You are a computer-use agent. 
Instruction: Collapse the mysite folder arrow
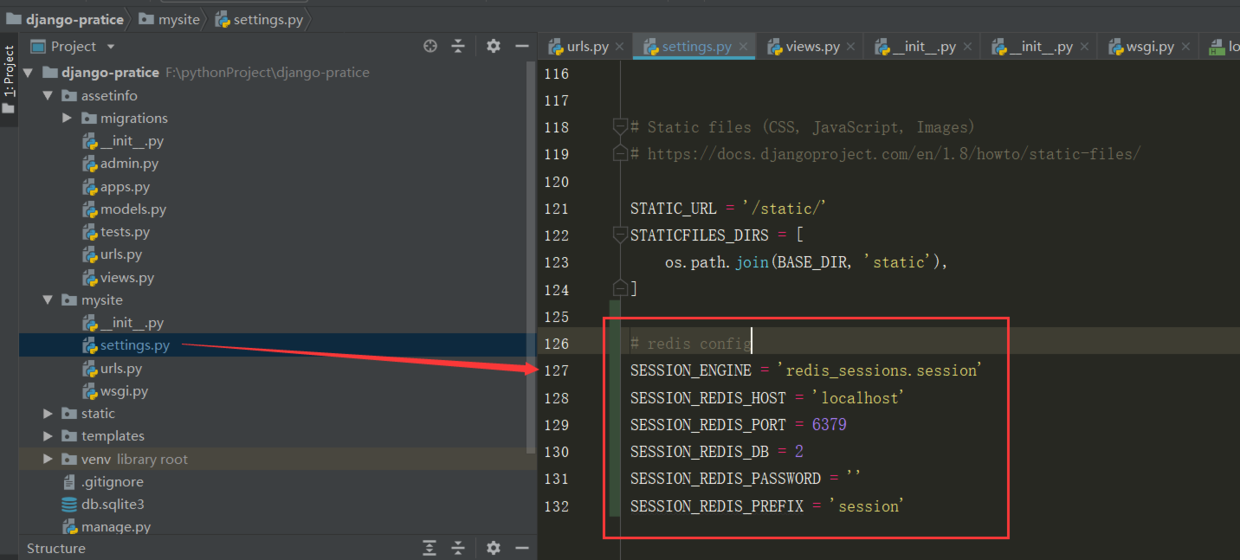click(47, 300)
